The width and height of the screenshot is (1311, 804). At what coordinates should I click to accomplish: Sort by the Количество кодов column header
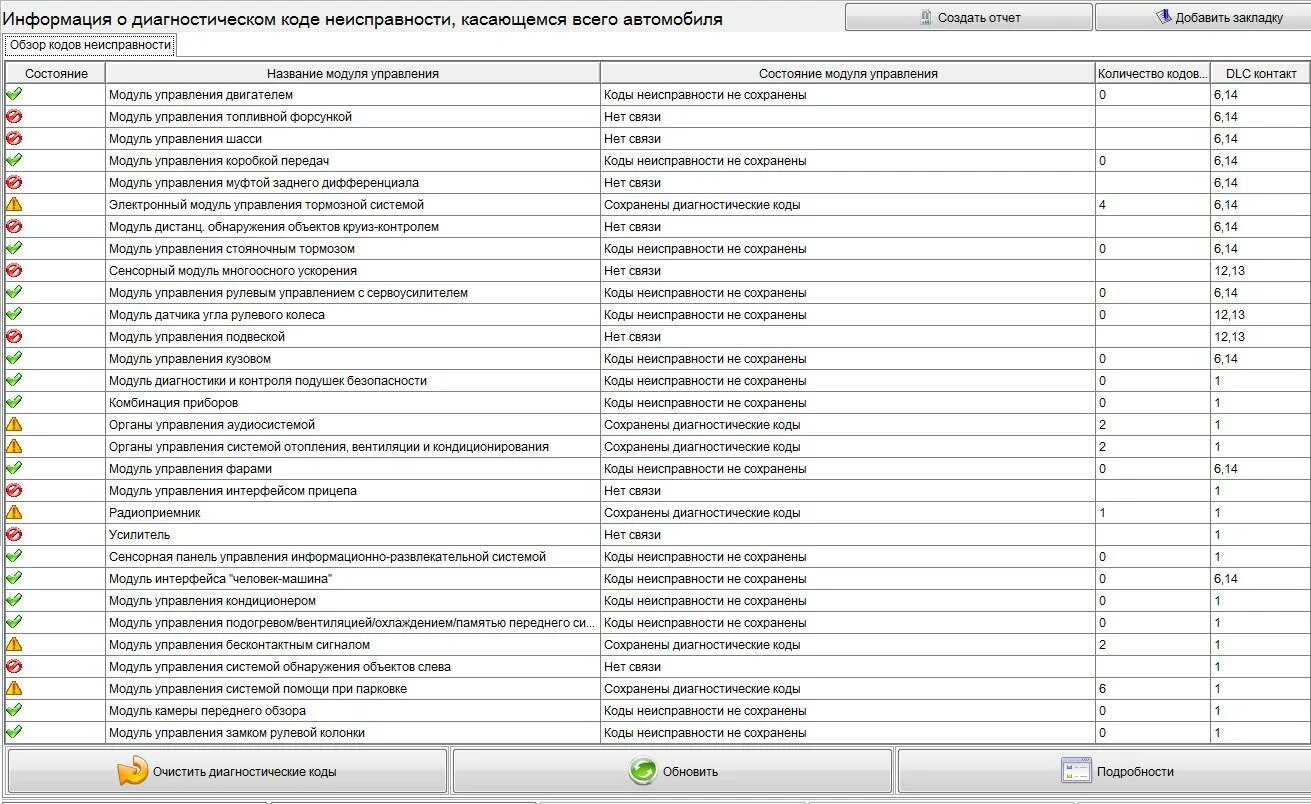(1153, 73)
